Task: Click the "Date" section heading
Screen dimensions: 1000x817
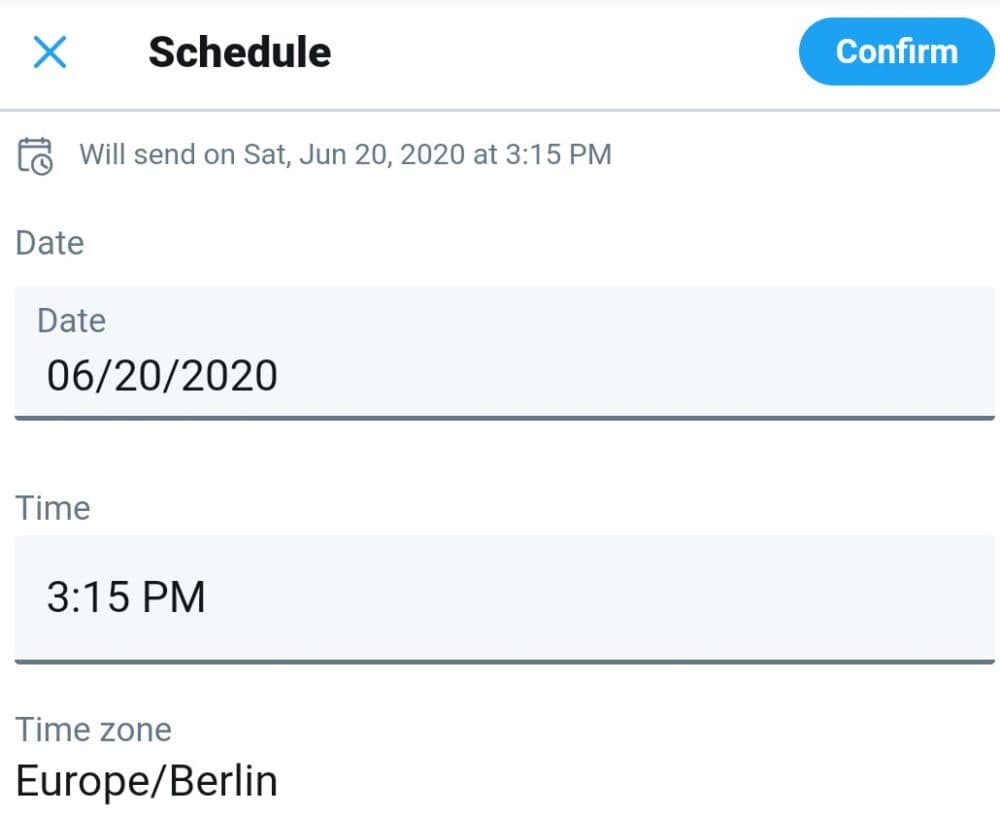Action: (x=50, y=243)
